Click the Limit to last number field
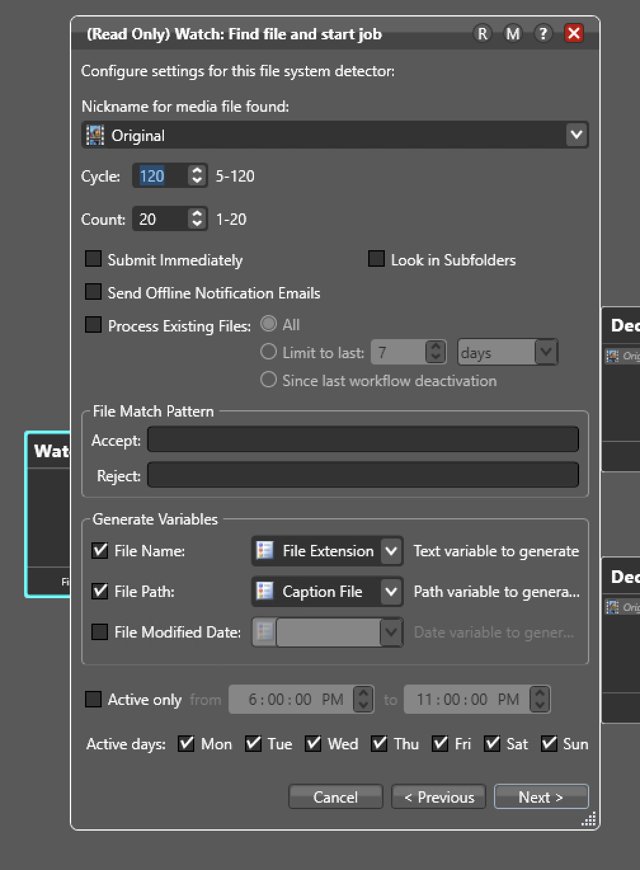 (x=398, y=352)
